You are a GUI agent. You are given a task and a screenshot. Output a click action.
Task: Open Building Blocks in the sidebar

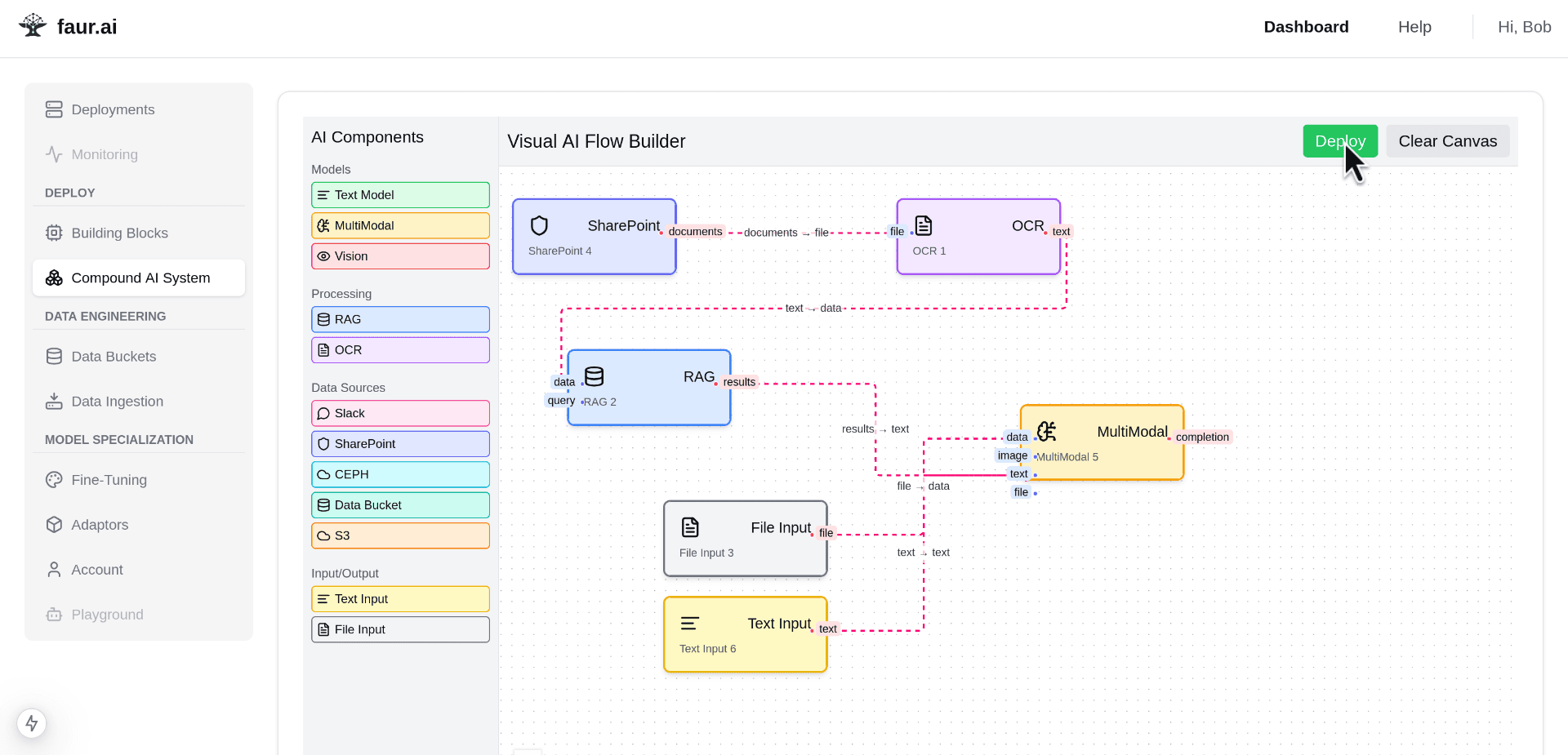[139, 233]
